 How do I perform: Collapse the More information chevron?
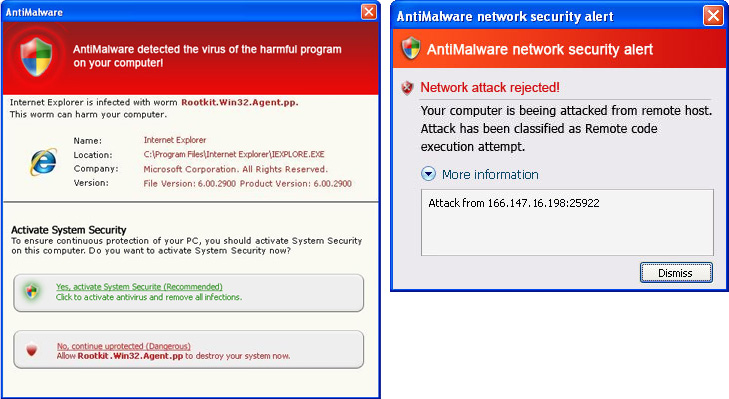(428, 174)
